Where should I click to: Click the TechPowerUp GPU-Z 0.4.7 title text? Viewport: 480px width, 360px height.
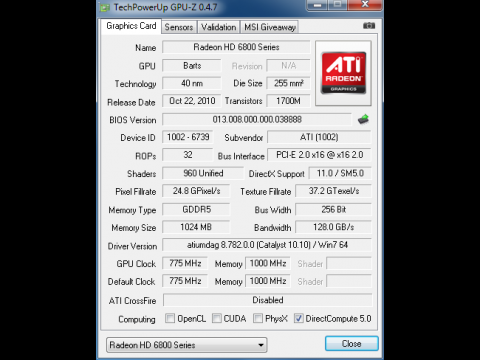[x=165, y=7]
